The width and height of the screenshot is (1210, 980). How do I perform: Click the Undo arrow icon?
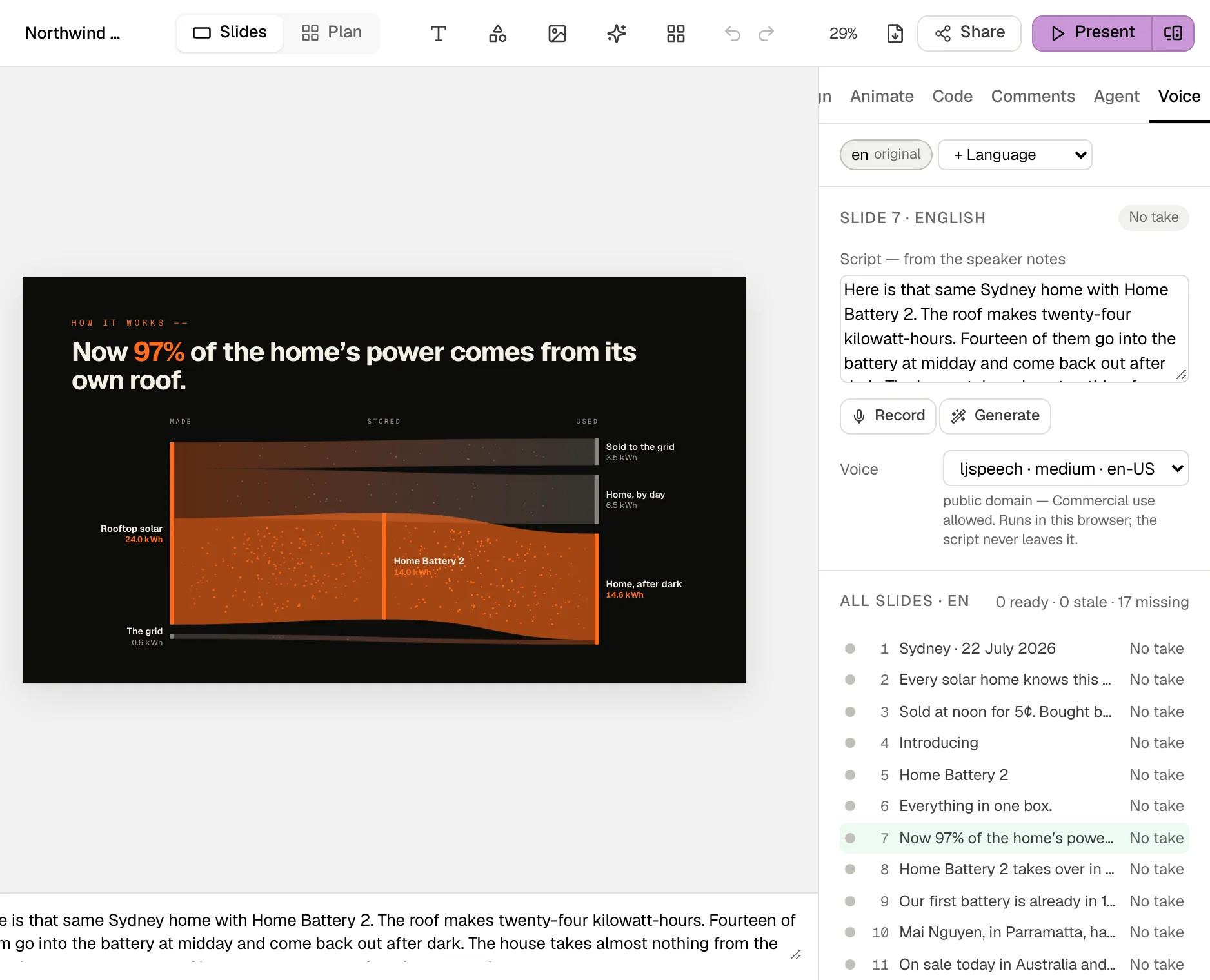733,33
